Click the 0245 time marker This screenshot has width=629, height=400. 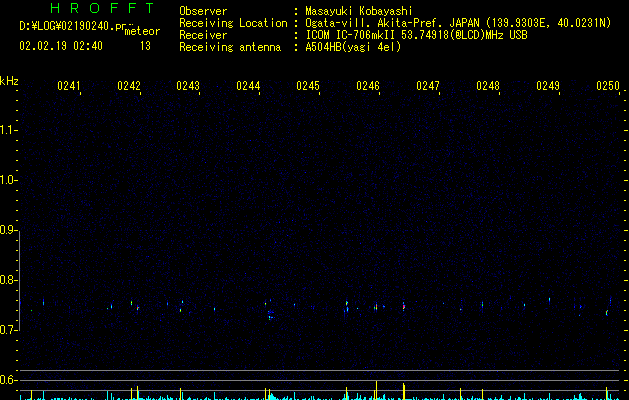tap(308, 85)
